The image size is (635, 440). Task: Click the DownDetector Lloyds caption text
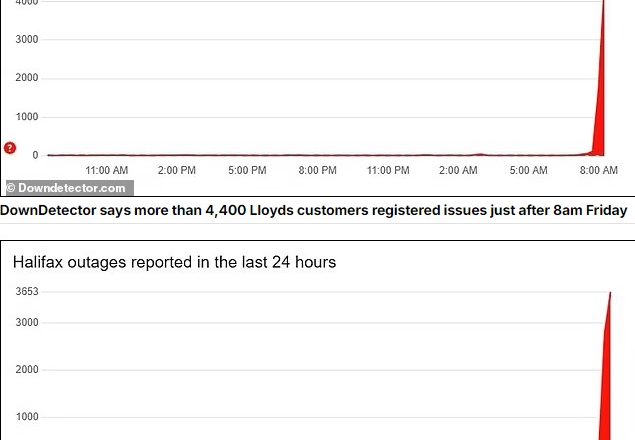pyautogui.click(x=313, y=210)
